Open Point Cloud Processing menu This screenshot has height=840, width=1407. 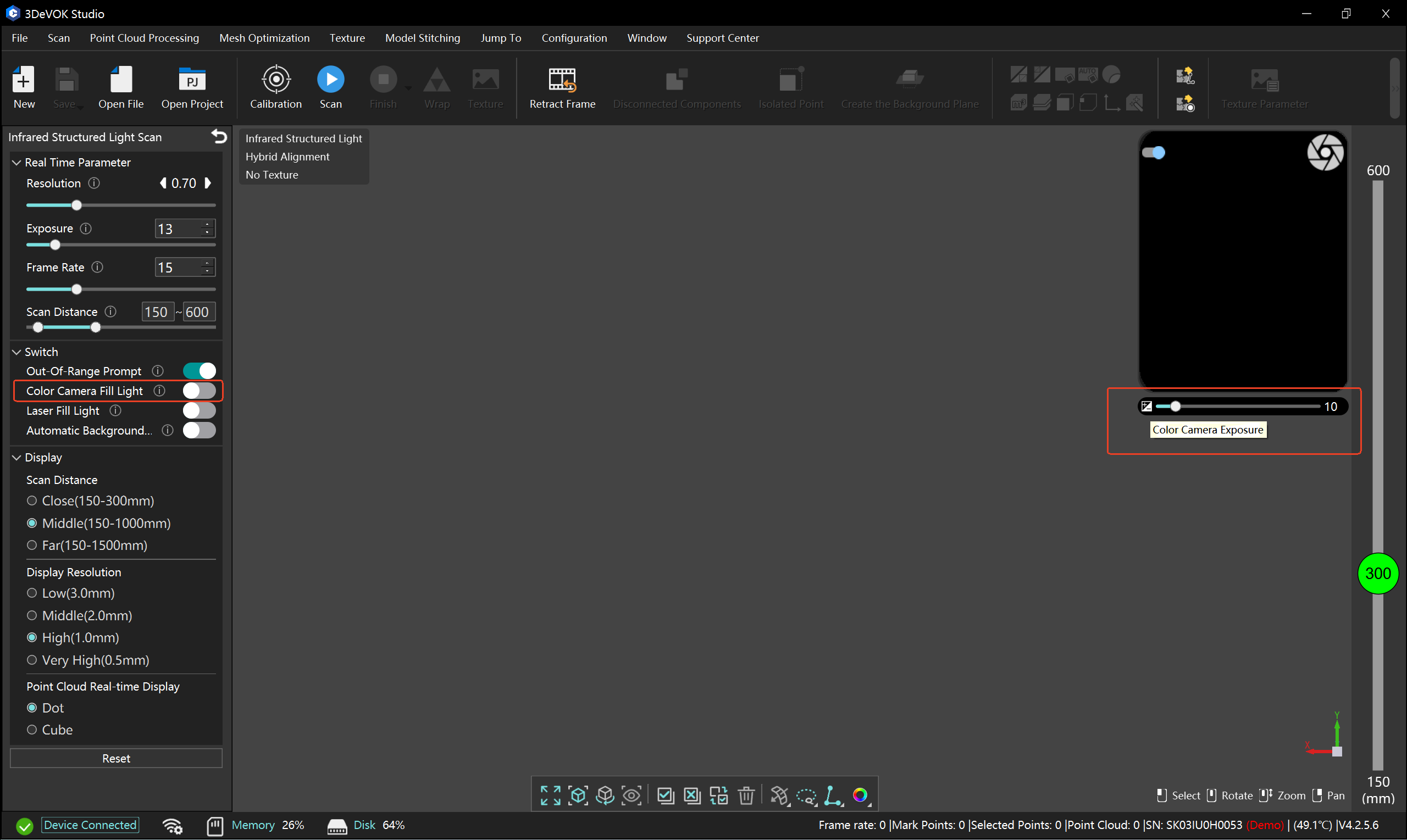(145, 38)
